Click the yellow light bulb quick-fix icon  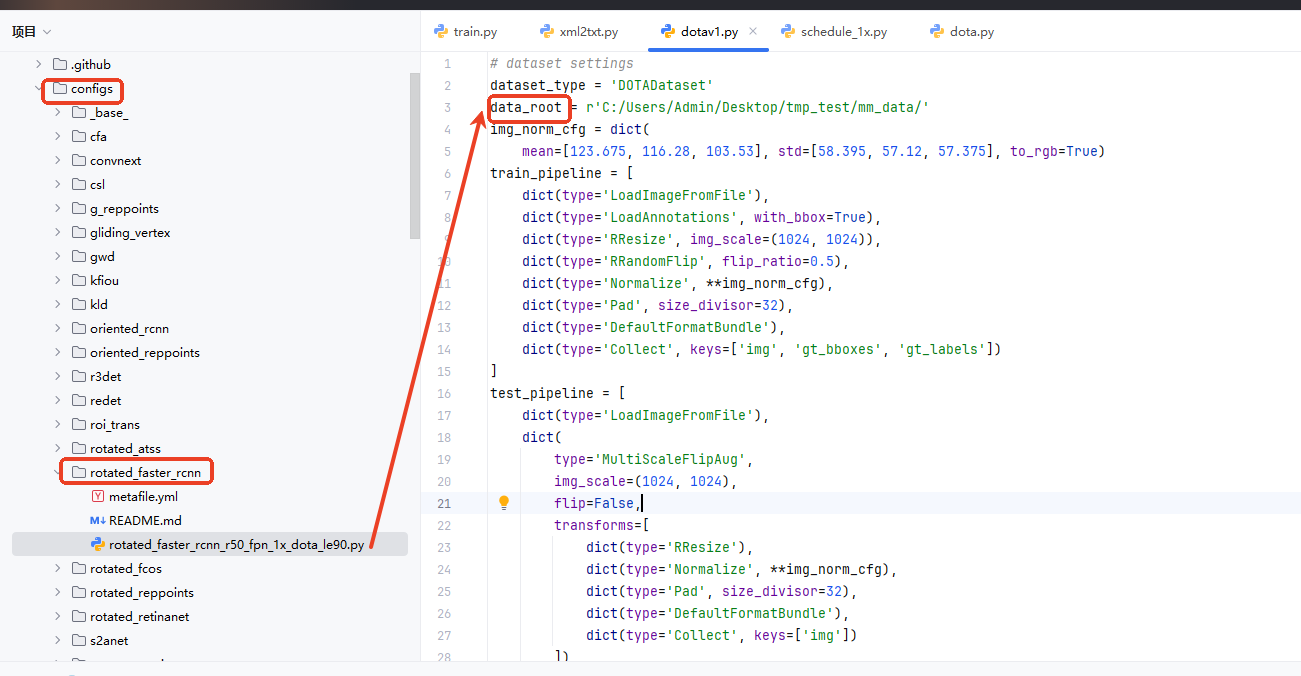[504, 502]
